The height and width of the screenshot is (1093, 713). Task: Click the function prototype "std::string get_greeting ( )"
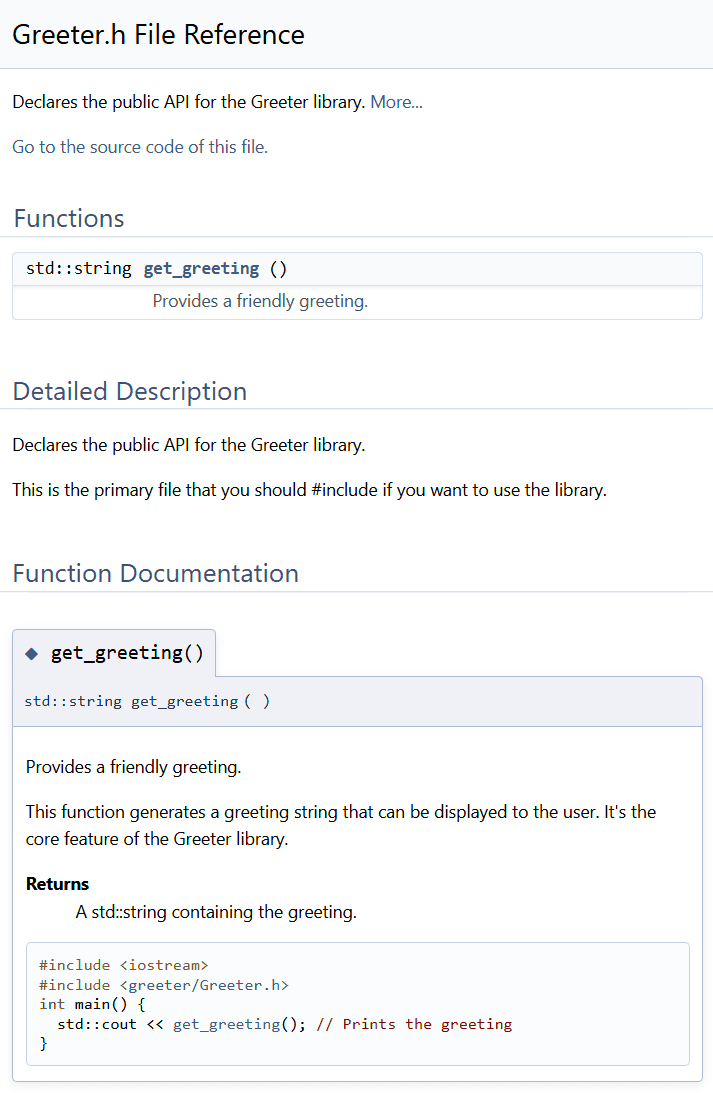coord(147,701)
